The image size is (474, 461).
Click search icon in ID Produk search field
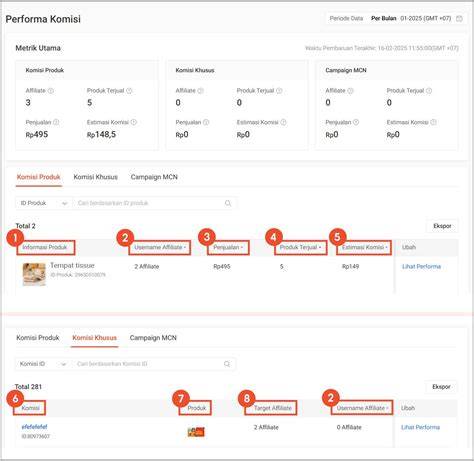[228, 203]
